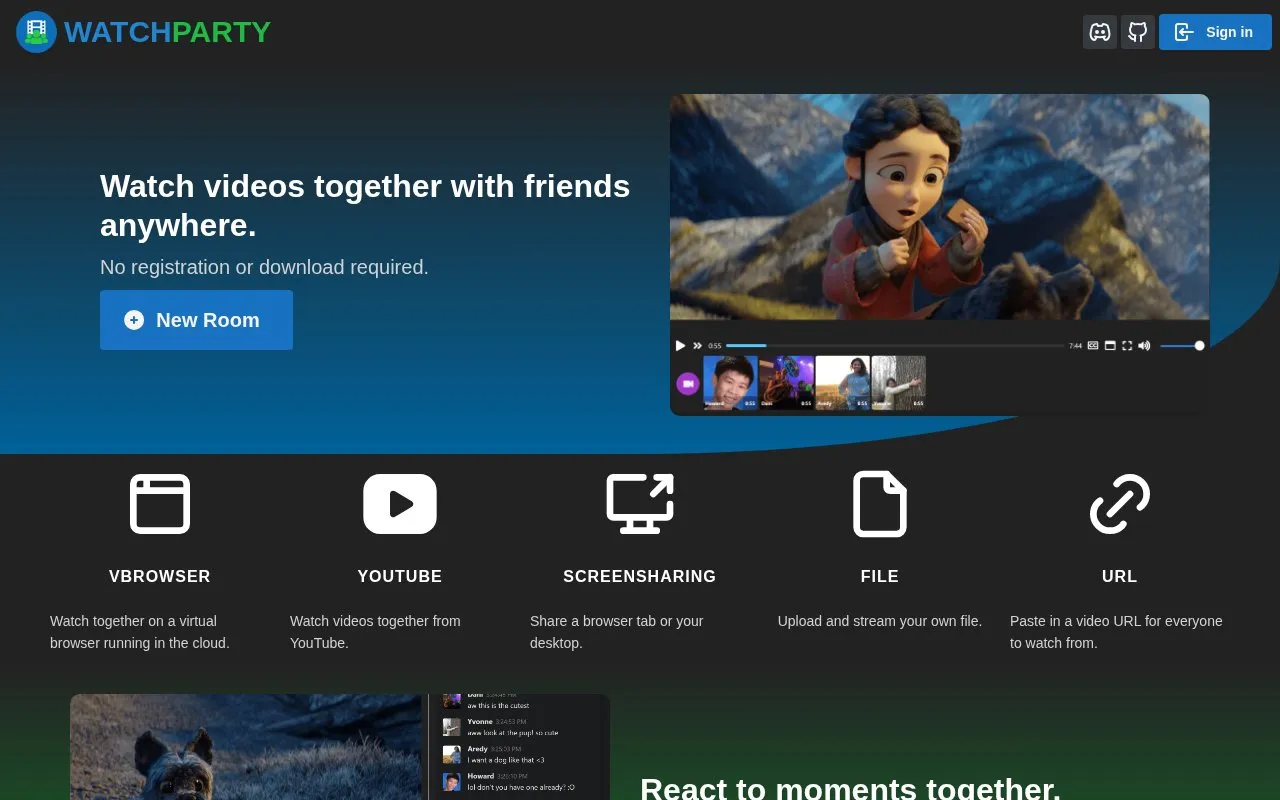Open the Discord link in header
Screen dimensions: 1280x800
(1100, 32)
